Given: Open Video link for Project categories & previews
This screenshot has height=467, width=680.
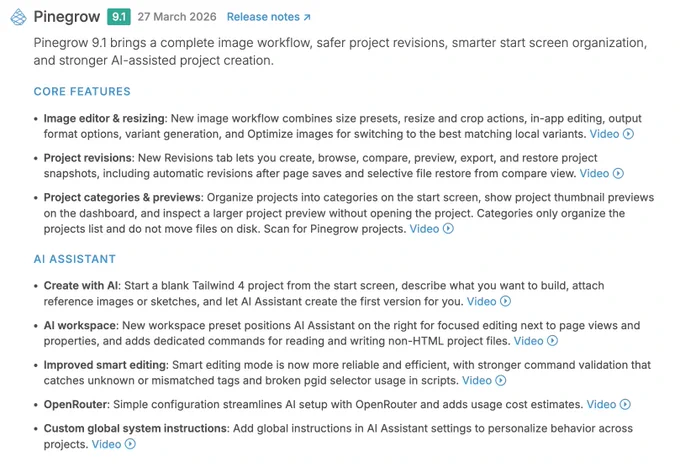Looking at the screenshot, I should (424, 229).
